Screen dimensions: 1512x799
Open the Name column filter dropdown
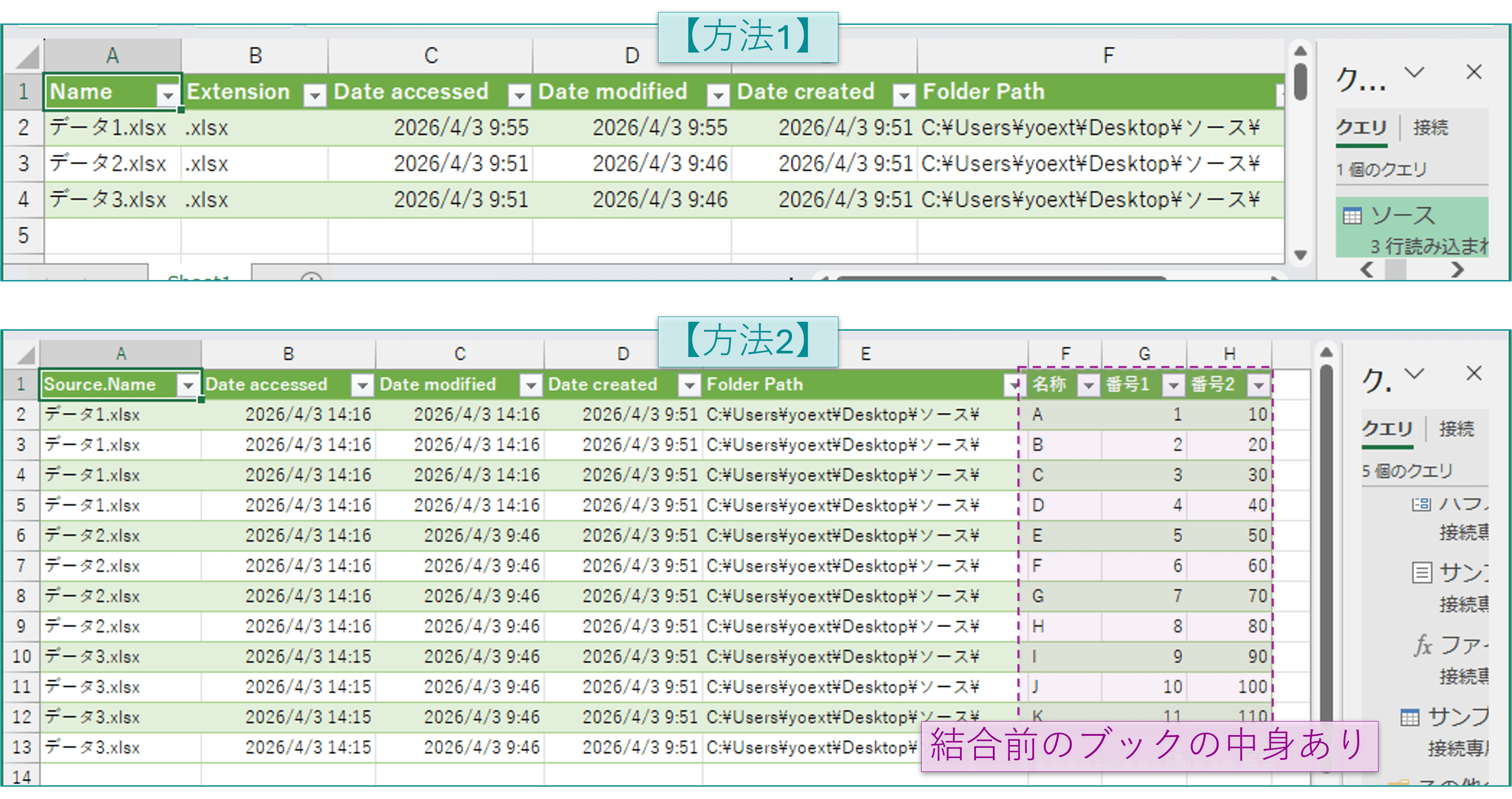tap(168, 93)
